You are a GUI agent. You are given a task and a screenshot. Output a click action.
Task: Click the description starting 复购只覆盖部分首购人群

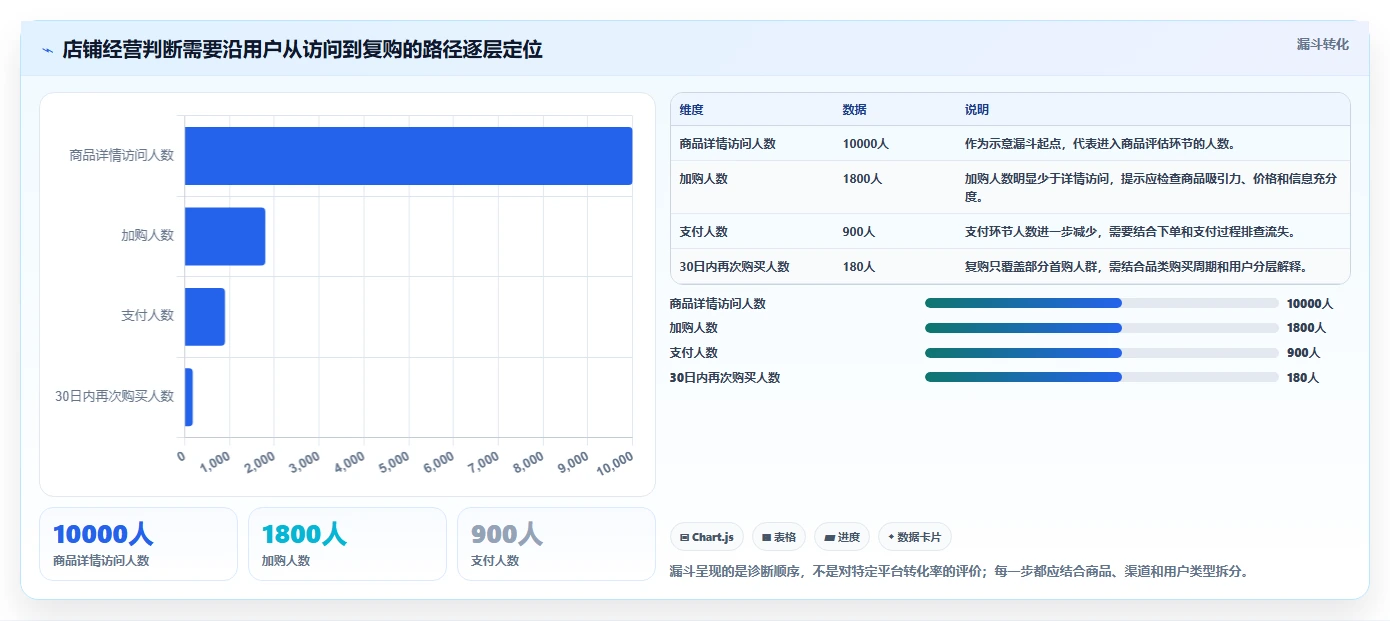coord(1136,267)
